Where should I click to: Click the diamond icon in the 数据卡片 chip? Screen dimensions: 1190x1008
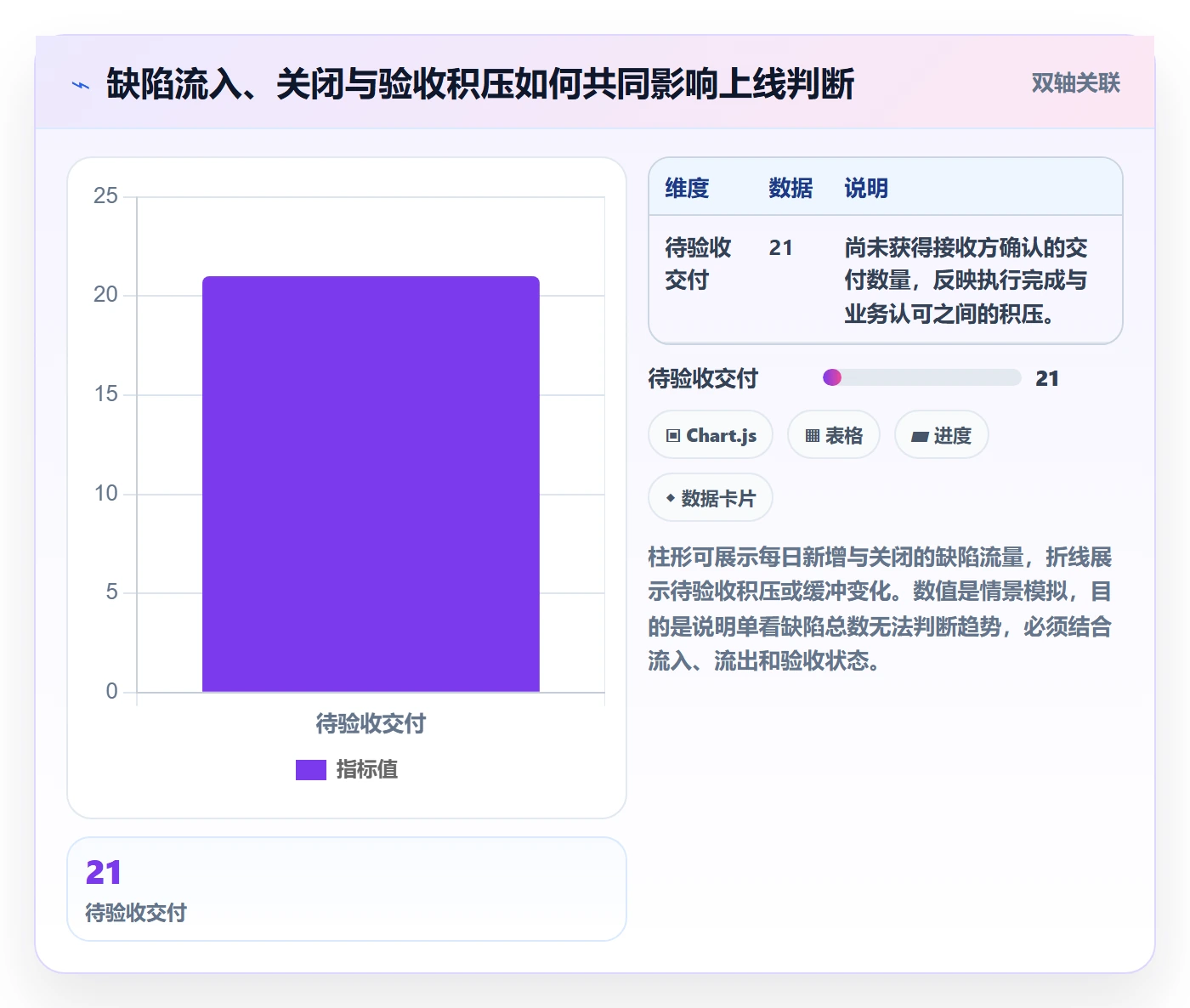[x=671, y=498]
